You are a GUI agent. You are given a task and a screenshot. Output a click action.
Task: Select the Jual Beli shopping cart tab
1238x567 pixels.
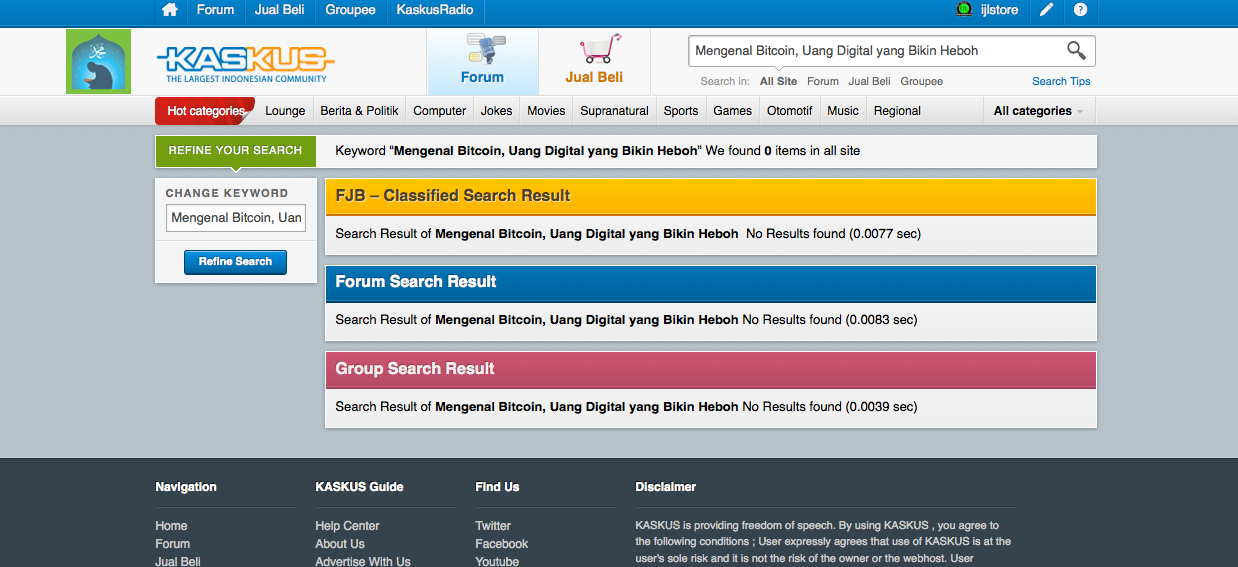594,61
